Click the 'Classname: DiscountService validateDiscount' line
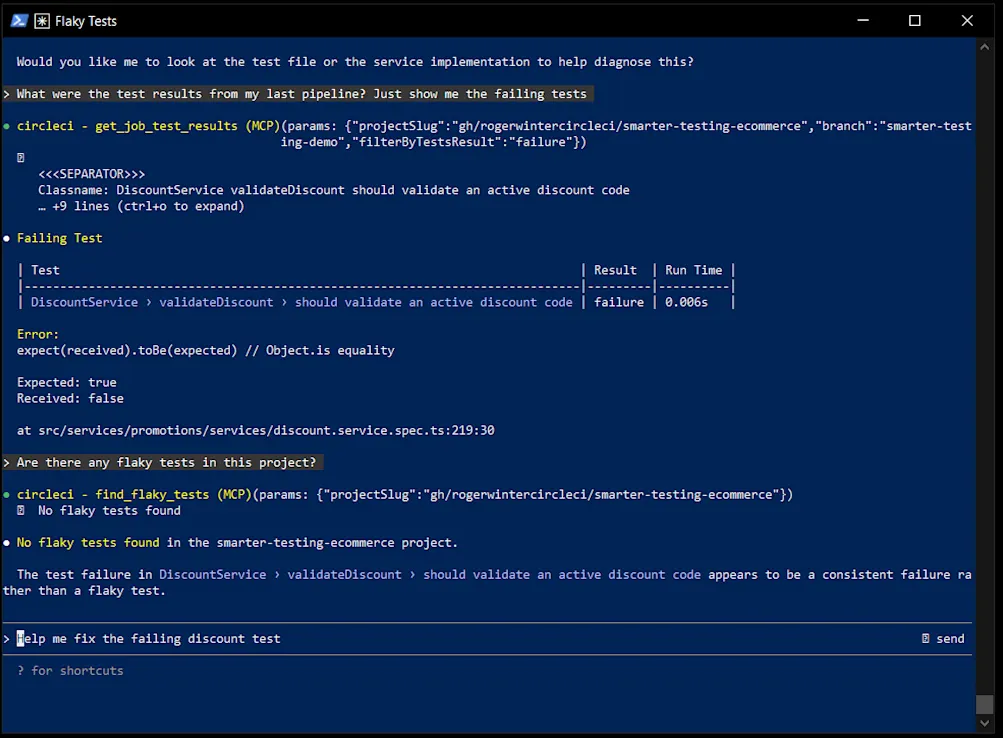Image resolution: width=1003 pixels, height=738 pixels. (x=334, y=190)
